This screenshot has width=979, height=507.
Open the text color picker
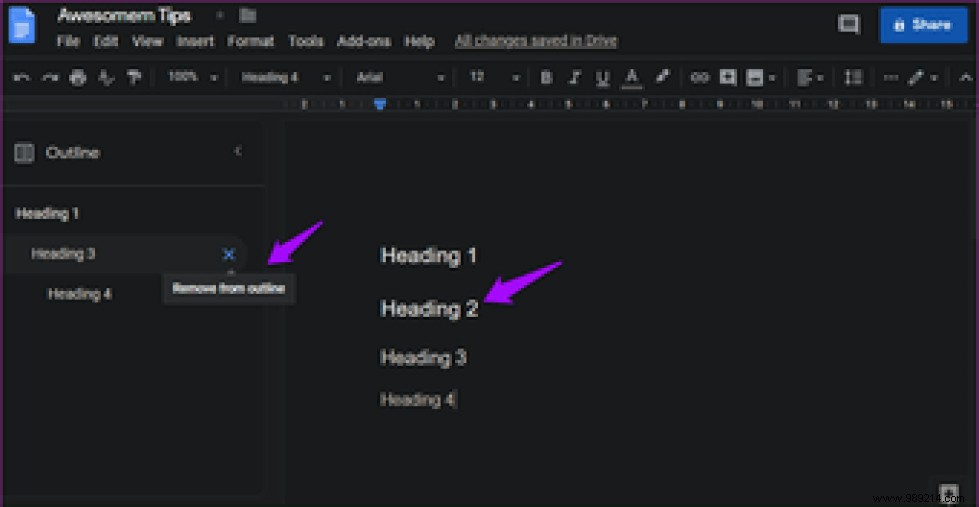tap(632, 79)
